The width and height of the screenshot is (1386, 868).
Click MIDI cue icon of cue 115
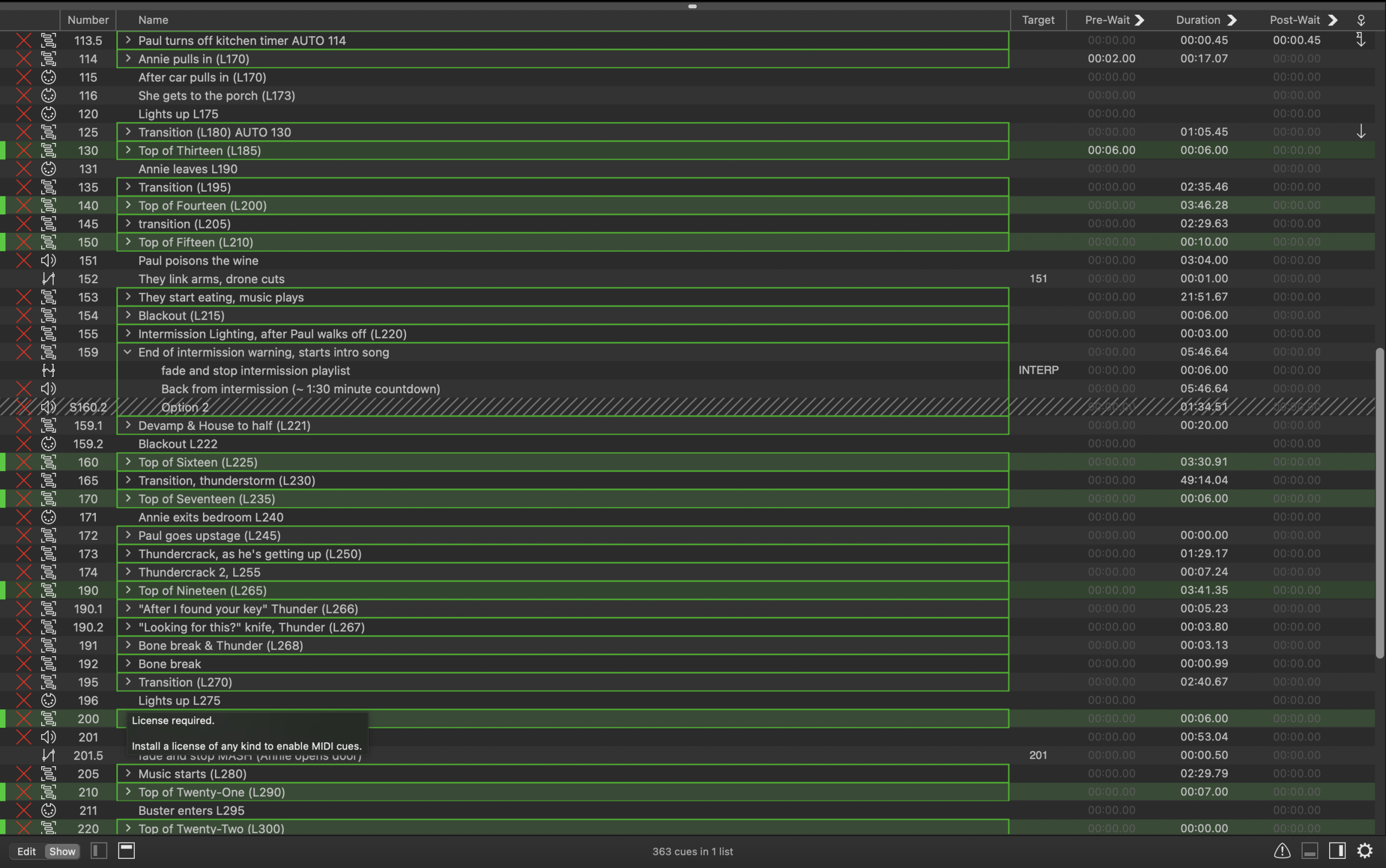pyautogui.click(x=48, y=77)
